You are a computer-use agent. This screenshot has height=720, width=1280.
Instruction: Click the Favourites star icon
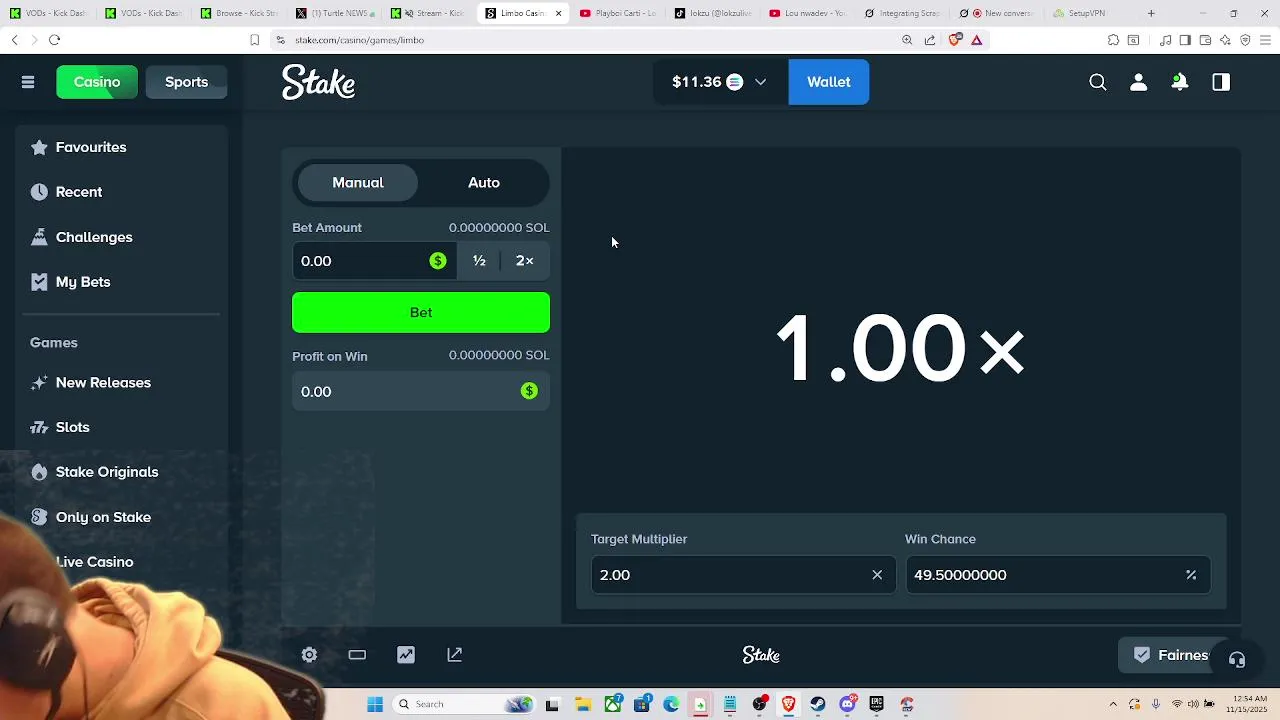tap(39, 147)
